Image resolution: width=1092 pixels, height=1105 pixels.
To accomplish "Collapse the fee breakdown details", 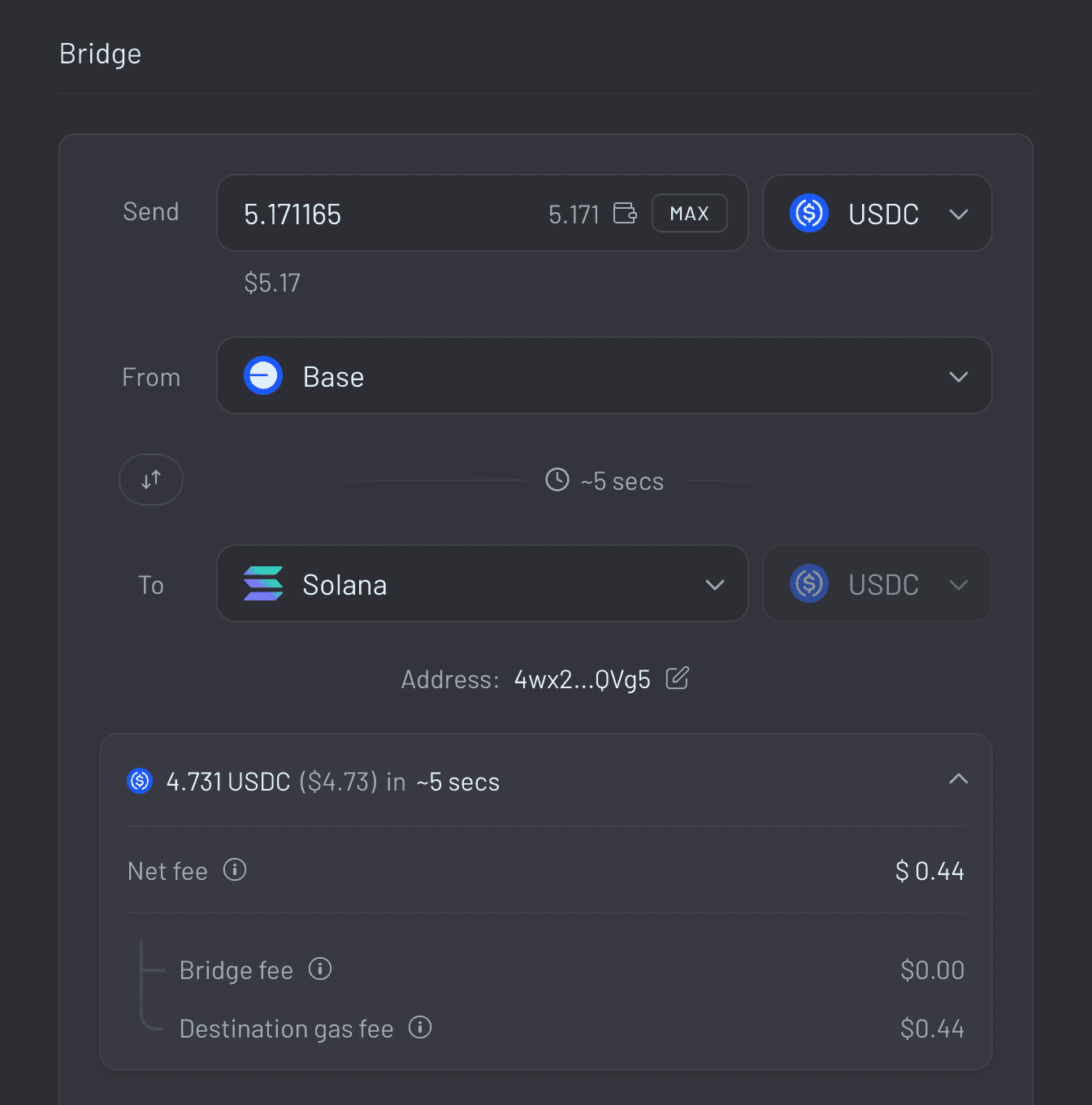I will pos(959,778).
